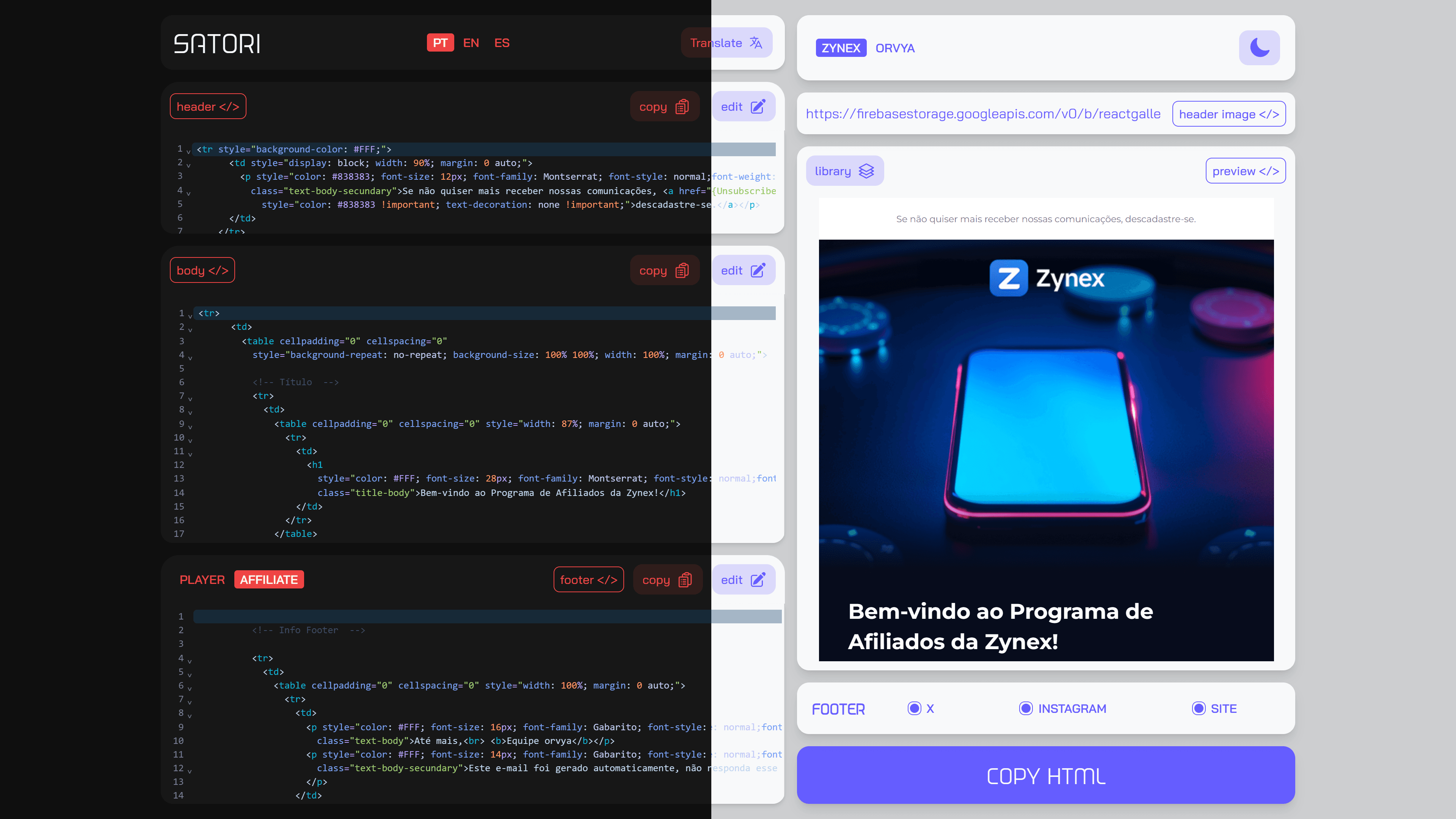Collapse header code line 2 fold arrow
The height and width of the screenshot is (819, 1456).
pos(188,166)
